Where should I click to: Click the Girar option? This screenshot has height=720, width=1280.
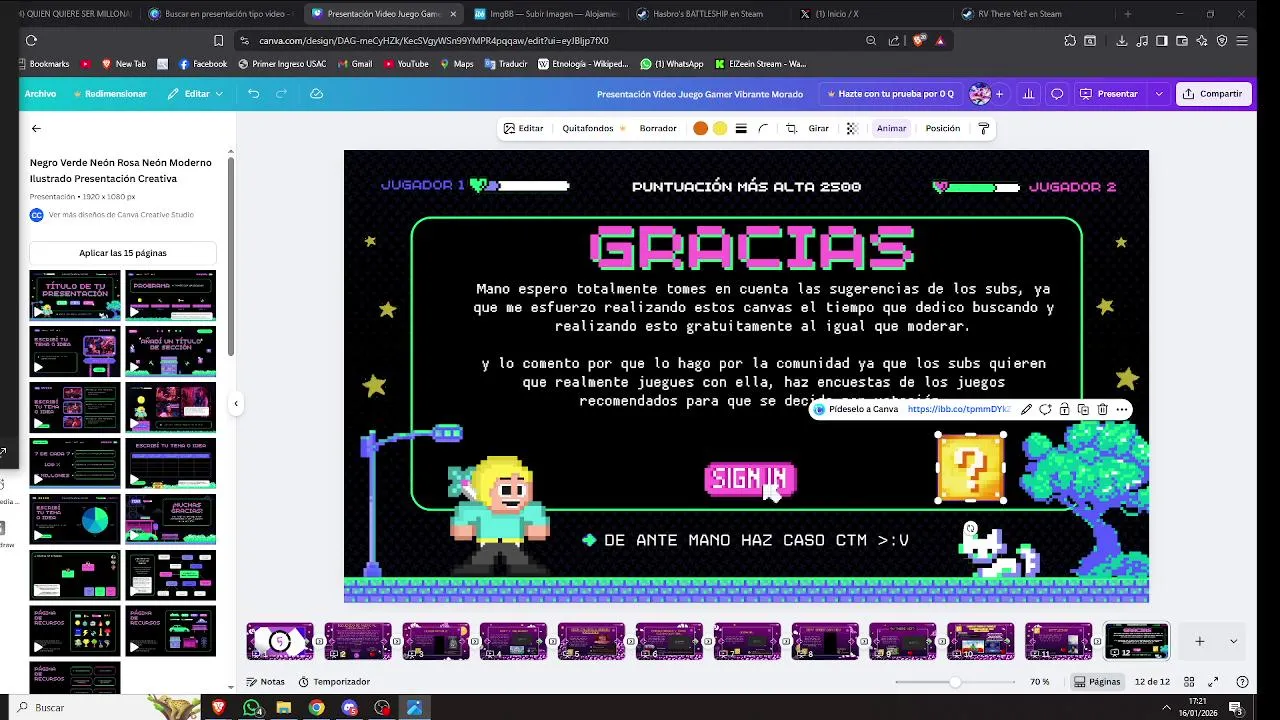(818, 128)
